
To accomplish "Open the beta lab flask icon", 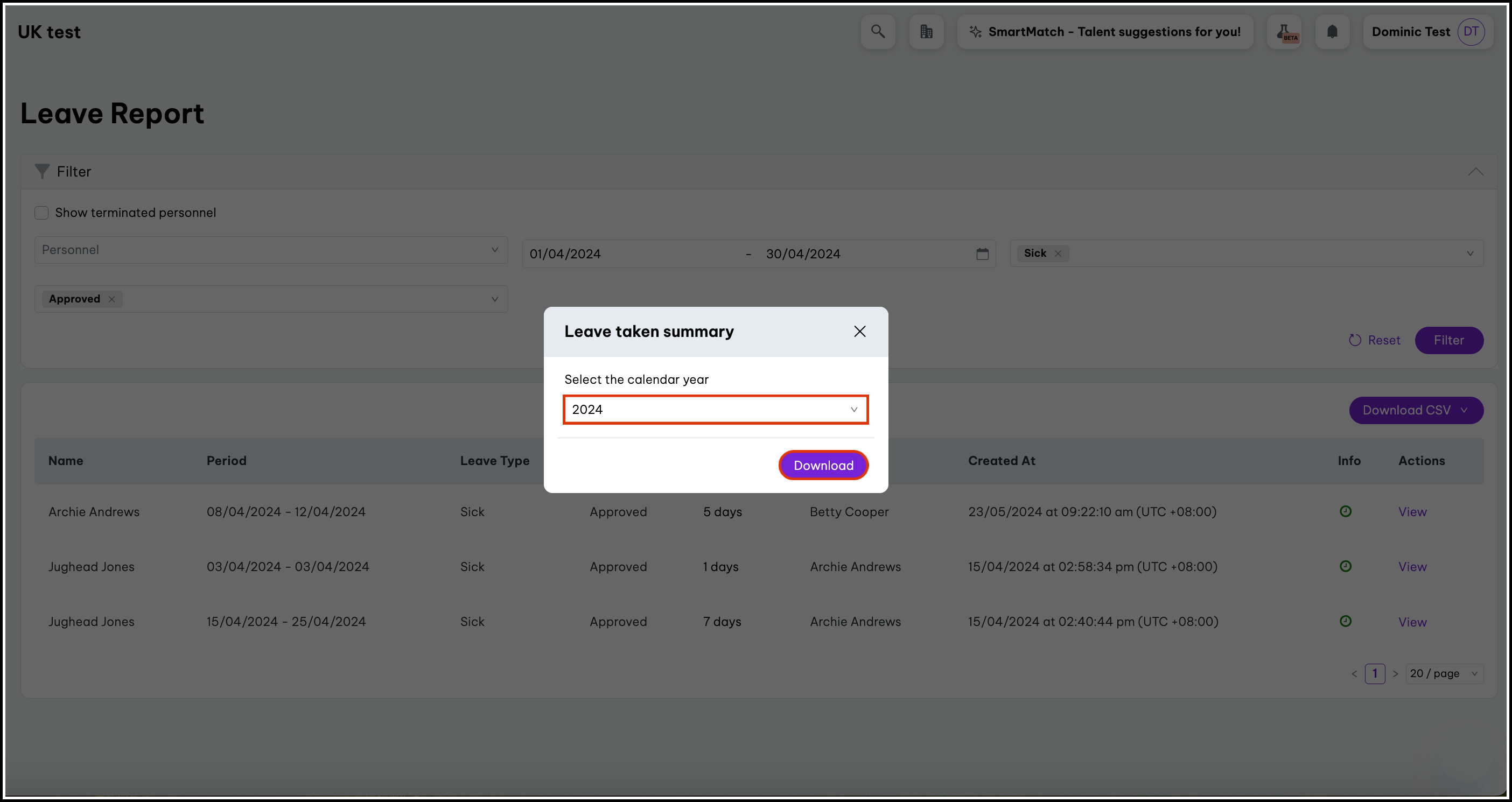I will 1284,32.
